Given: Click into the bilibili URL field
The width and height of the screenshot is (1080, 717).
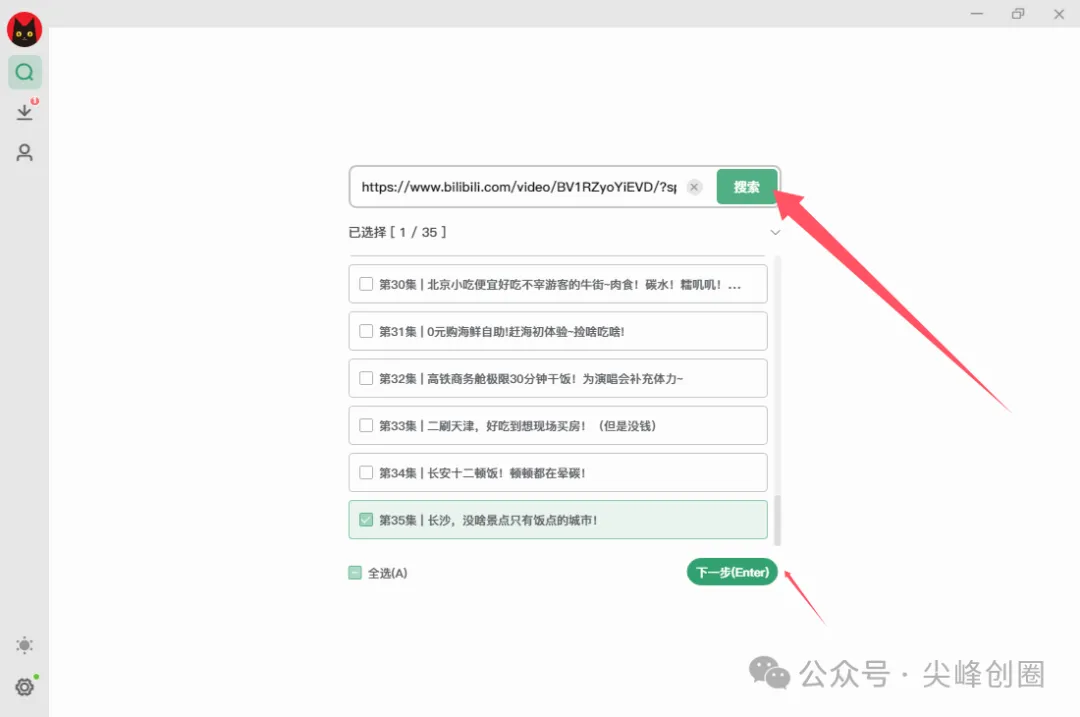Looking at the screenshot, I should pyautogui.click(x=519, y=187).
